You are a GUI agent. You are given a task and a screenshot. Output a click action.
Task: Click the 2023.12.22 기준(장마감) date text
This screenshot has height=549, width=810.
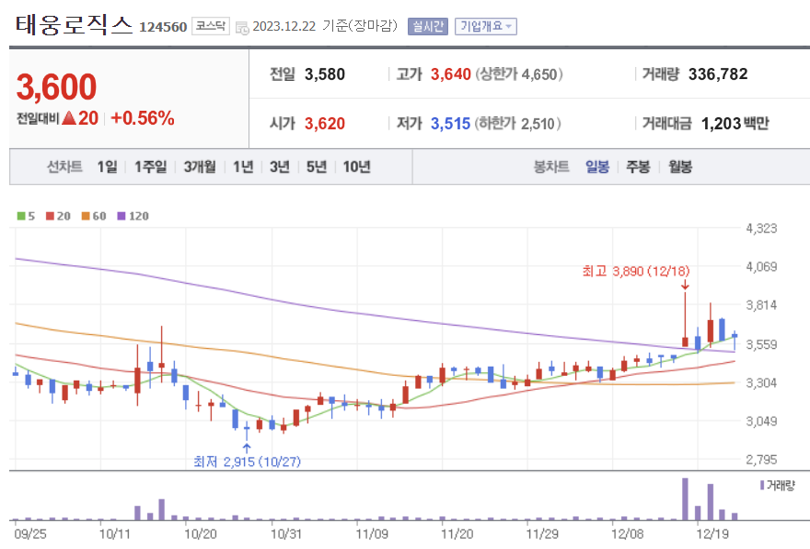click(x=325, y=26)
